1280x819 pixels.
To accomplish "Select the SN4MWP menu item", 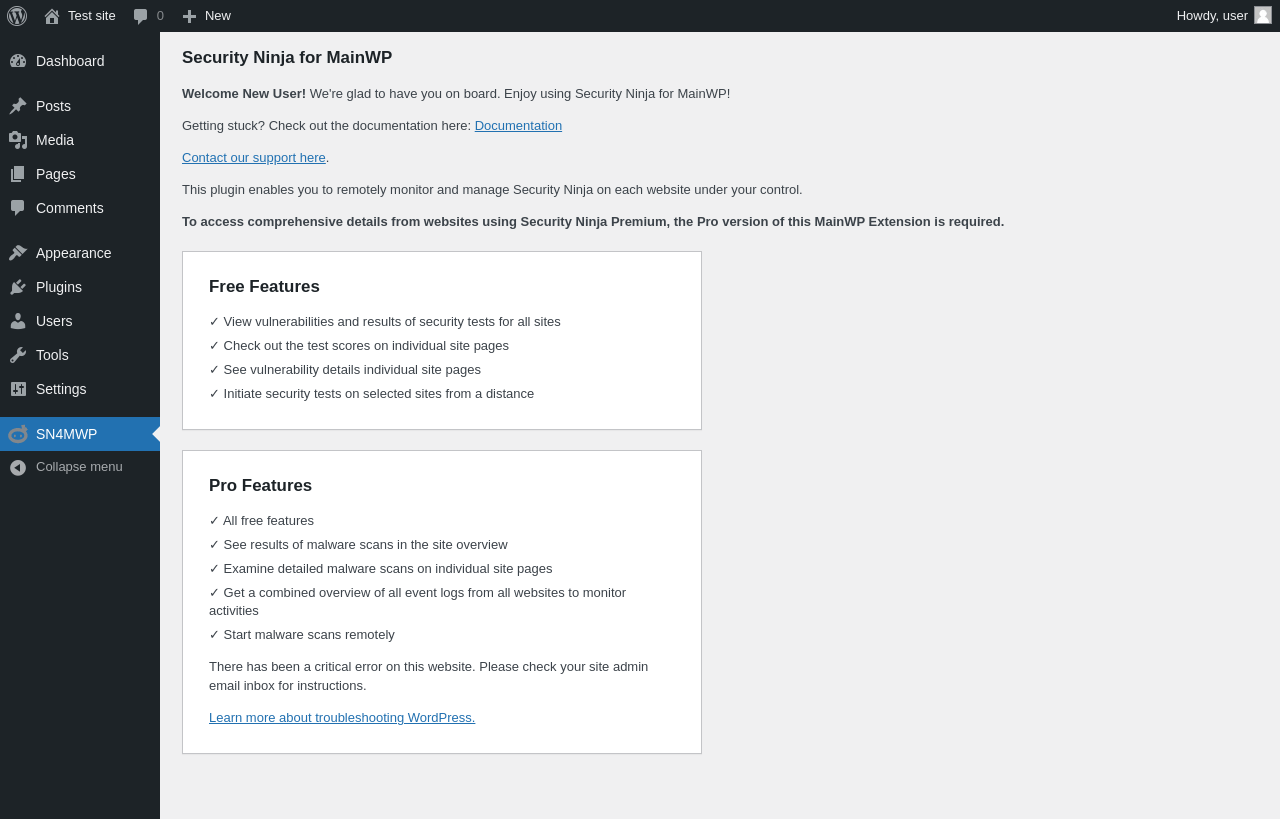I will click(80, 434).
